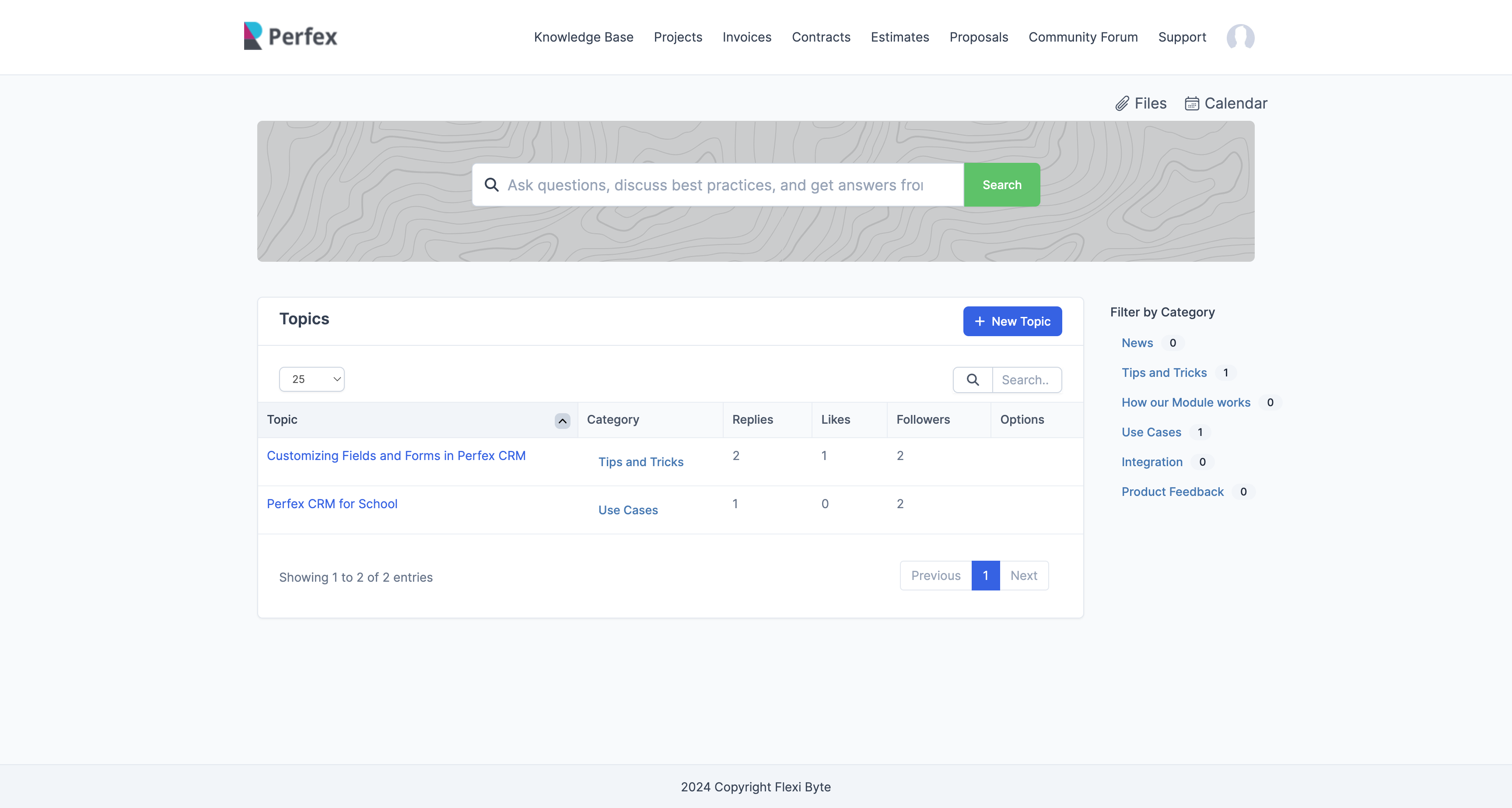Open Files via the paperclip icon

(1122, 103)
